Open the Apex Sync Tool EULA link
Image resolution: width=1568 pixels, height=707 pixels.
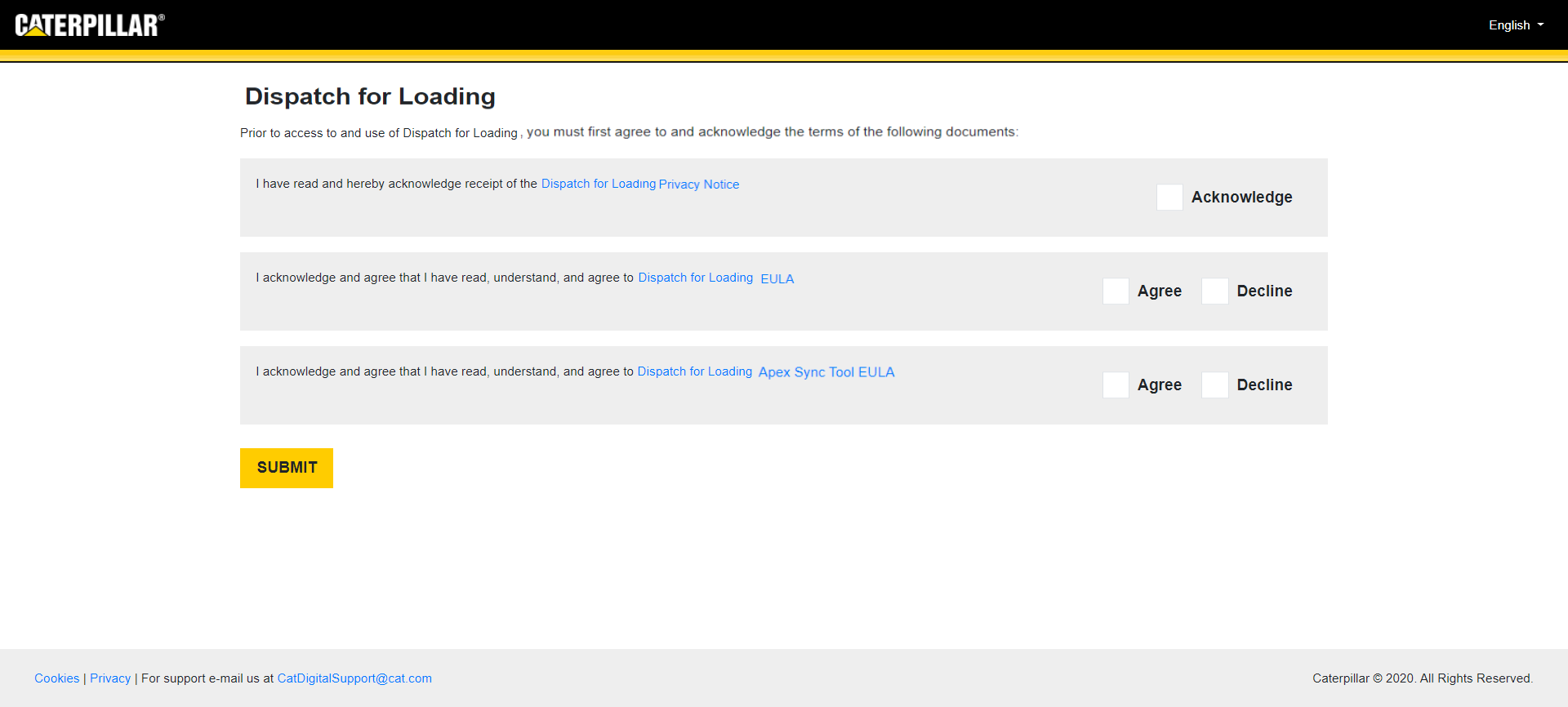pyautogui.click(x=826, y=372)
